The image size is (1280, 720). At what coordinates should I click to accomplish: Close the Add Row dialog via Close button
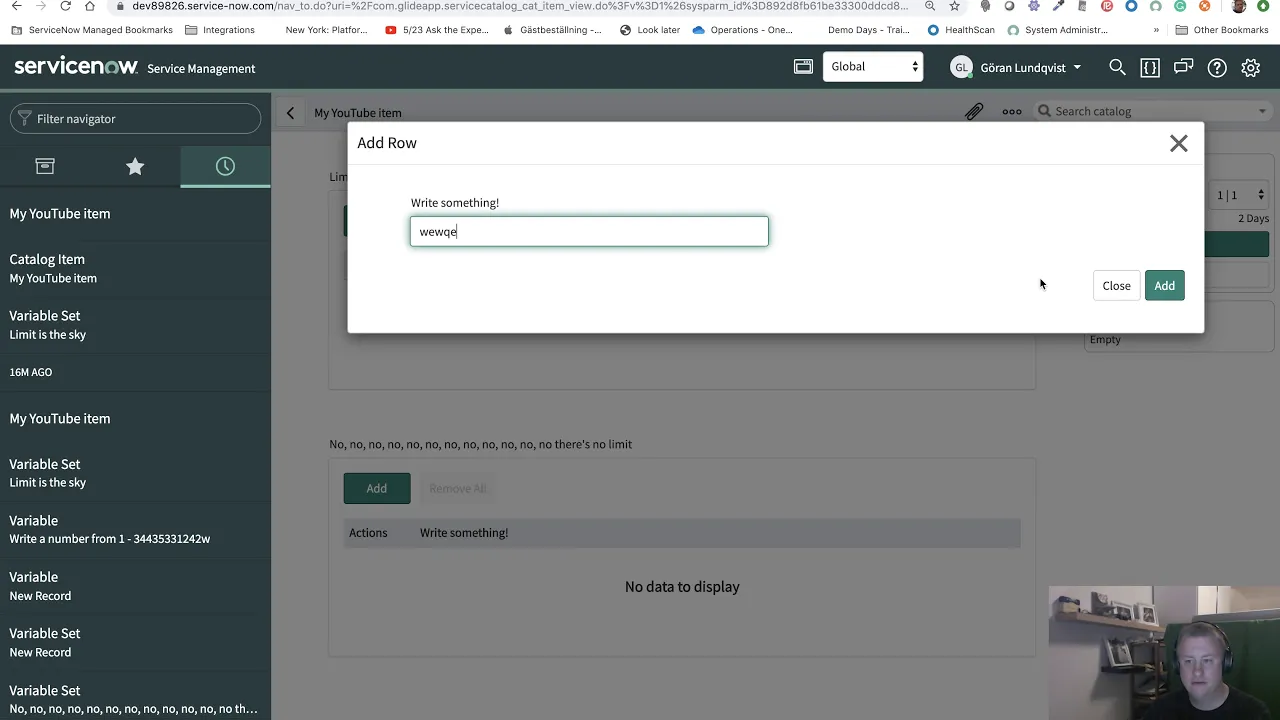1116,285
